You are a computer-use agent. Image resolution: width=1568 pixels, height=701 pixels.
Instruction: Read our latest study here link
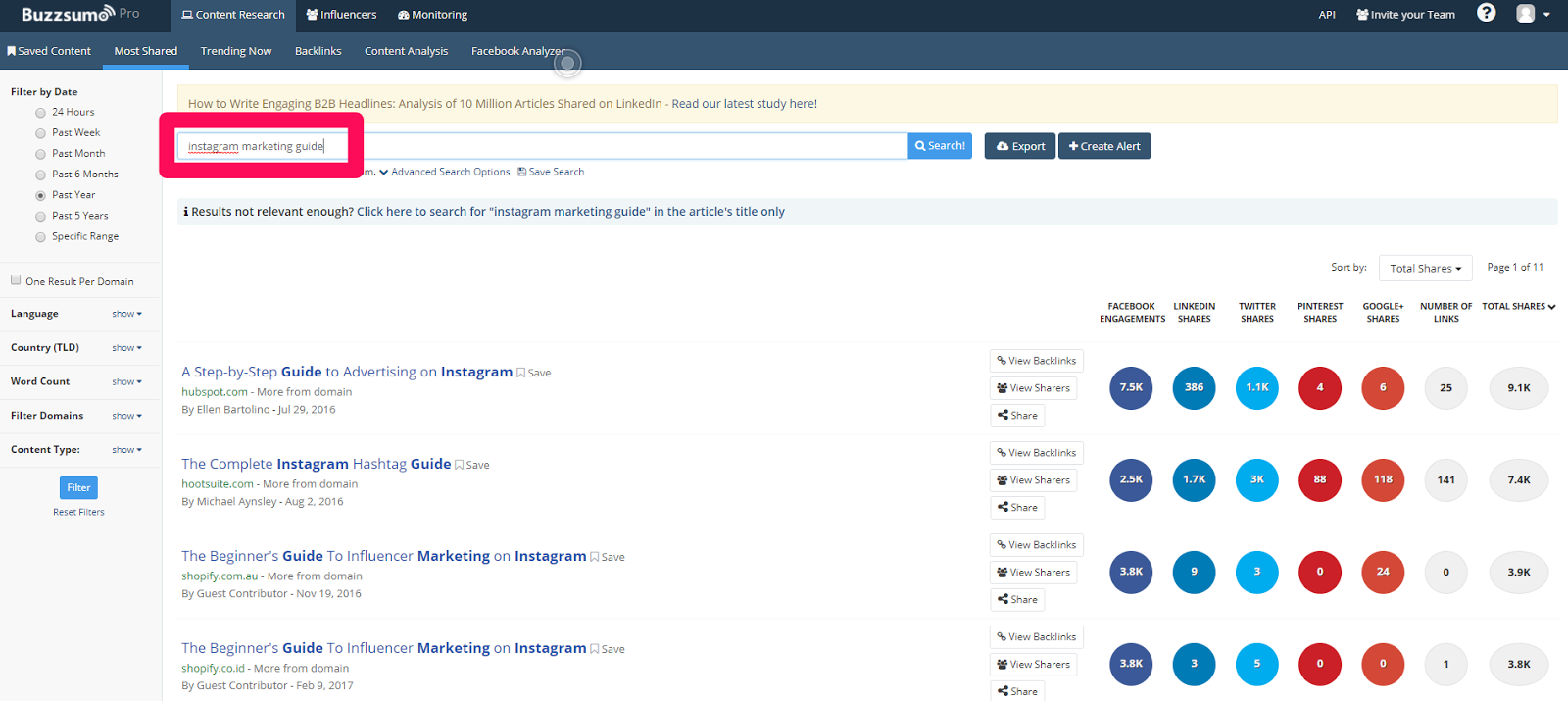click(x=744, y=103)
